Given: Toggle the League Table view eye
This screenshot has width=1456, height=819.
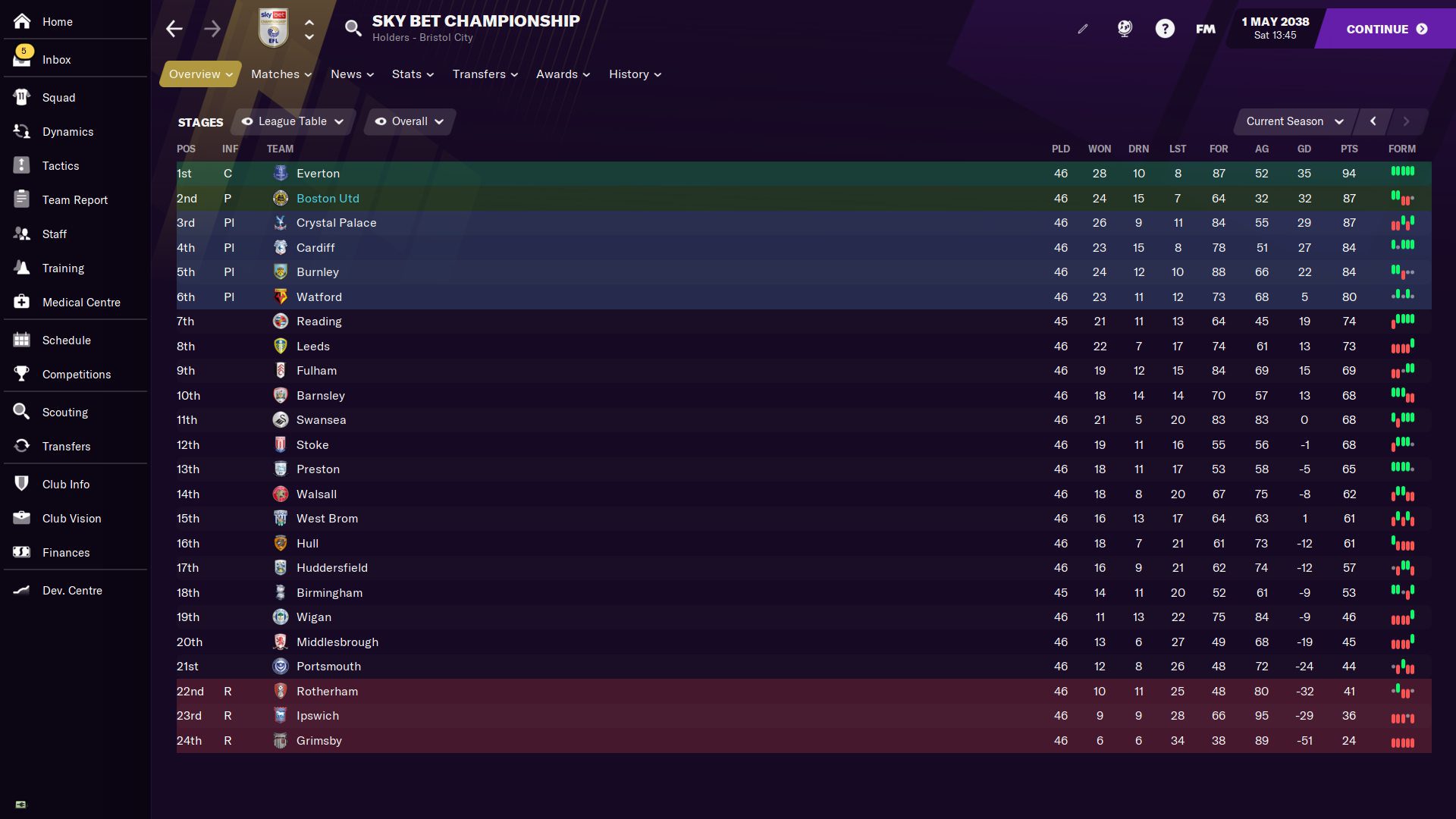Looking at the screenshot, I should (247, 121).
